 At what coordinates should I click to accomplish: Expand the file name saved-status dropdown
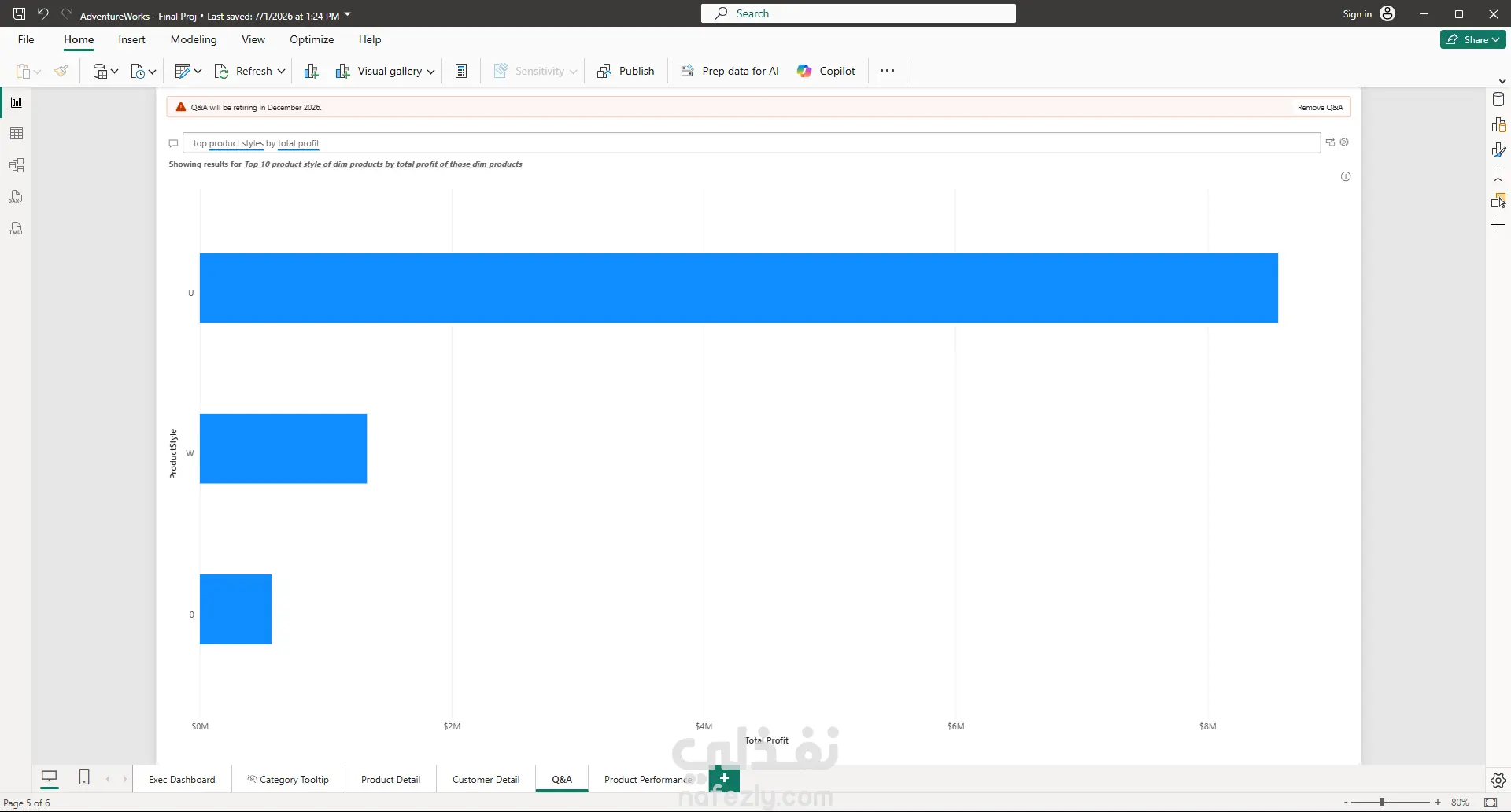click(x=348, y=14)
